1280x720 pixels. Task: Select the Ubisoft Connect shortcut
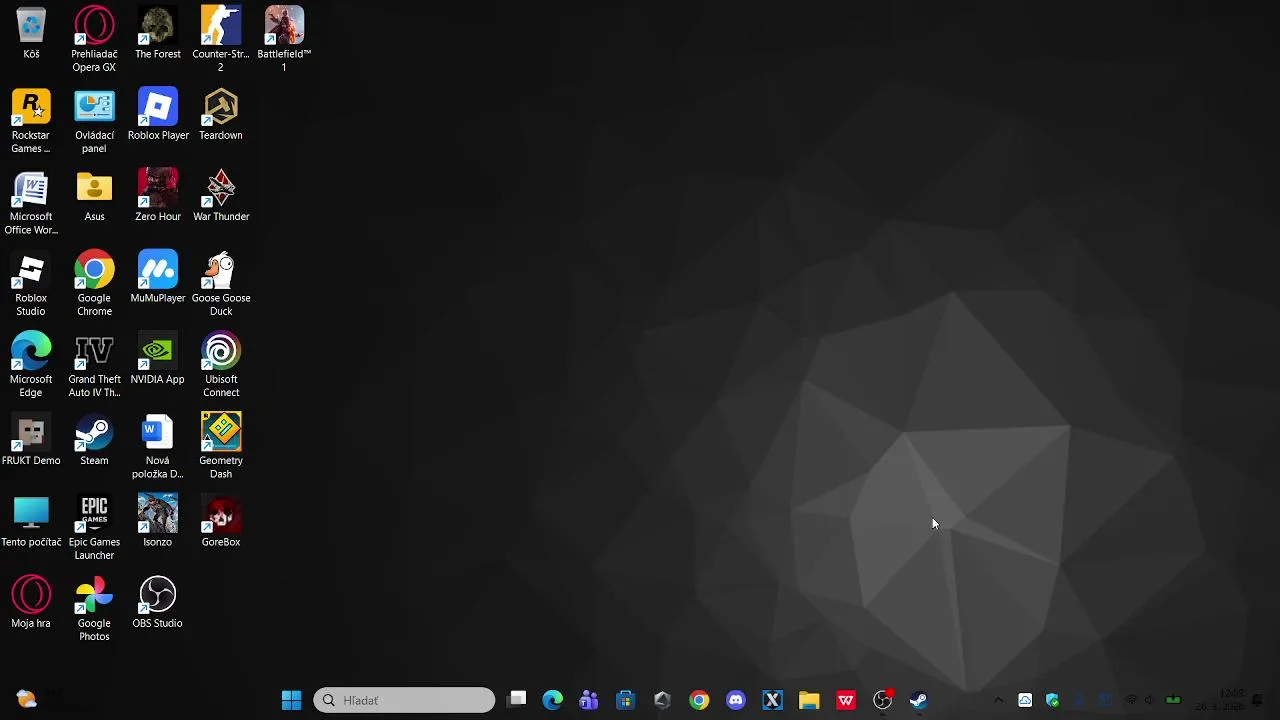221,365
